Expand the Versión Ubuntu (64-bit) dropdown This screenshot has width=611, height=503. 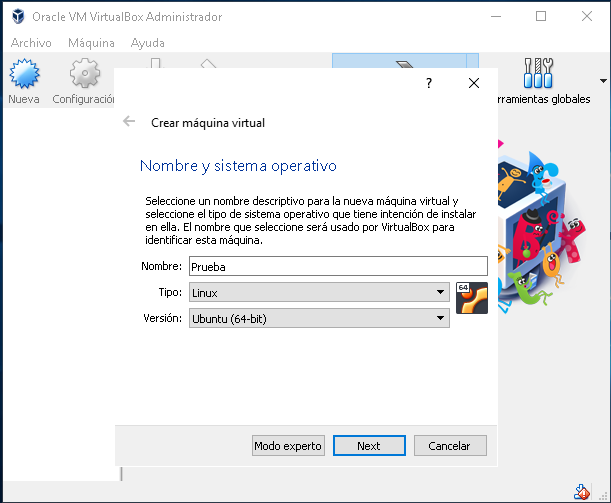319,318
